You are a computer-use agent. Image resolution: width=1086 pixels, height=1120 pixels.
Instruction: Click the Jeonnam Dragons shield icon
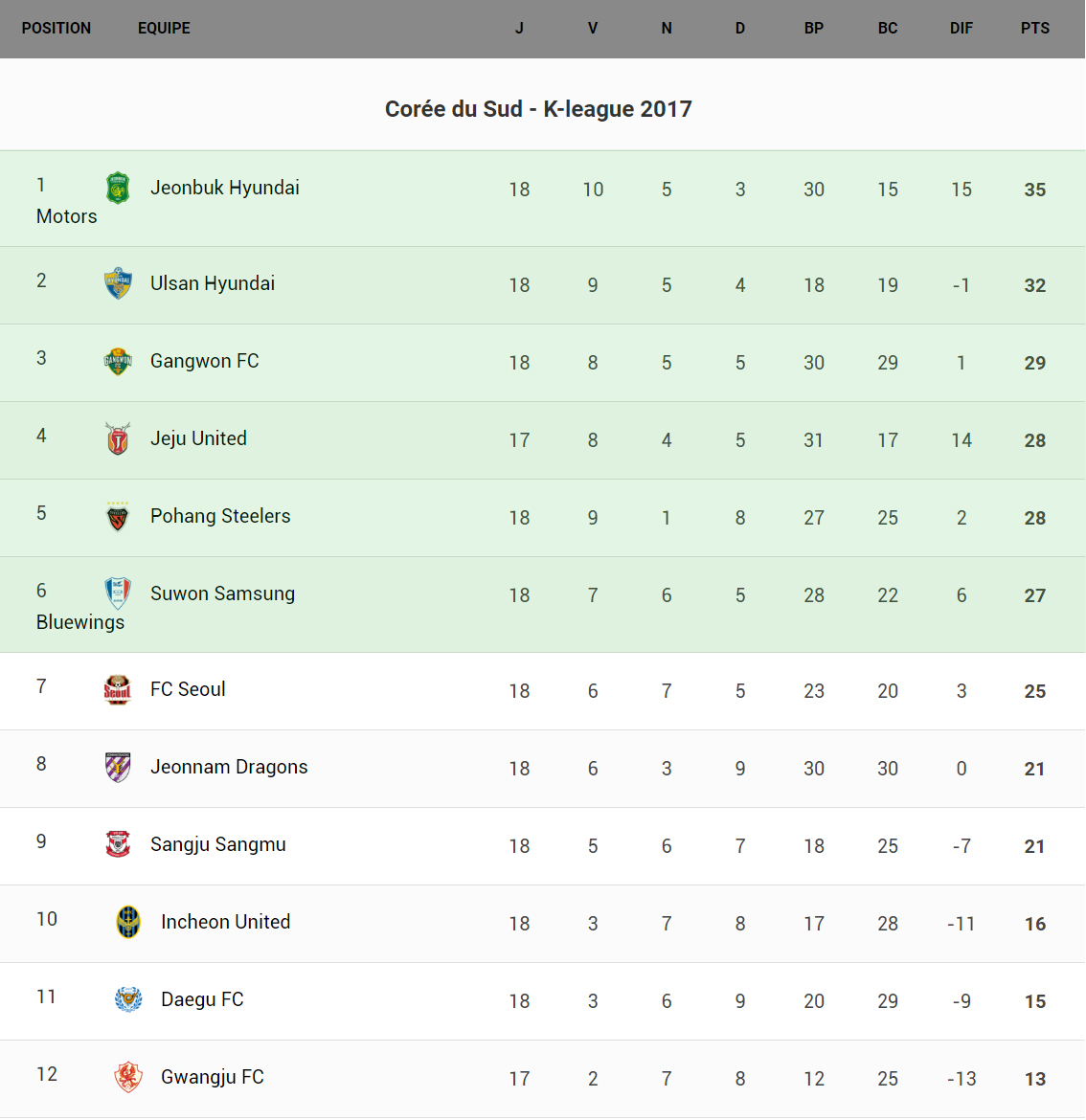118,767
